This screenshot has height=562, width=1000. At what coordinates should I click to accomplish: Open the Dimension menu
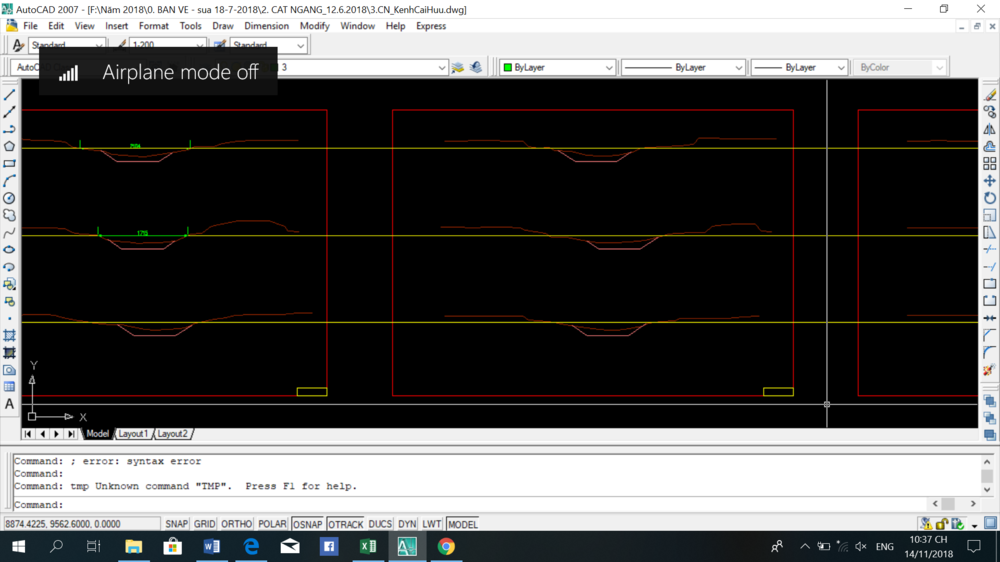[x=267, y=26]
